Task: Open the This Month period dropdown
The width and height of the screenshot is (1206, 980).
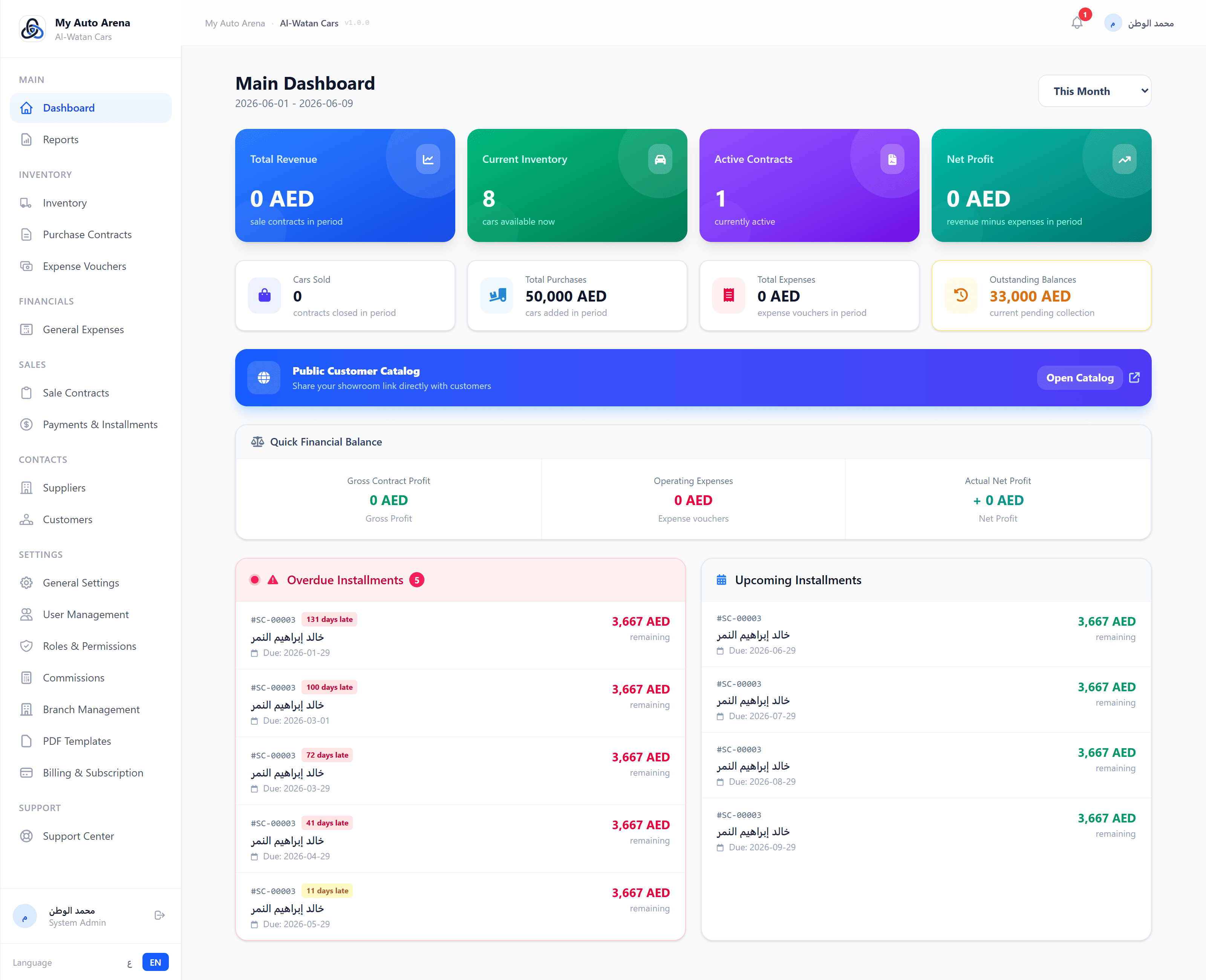Action: [x=1094, y=91]
